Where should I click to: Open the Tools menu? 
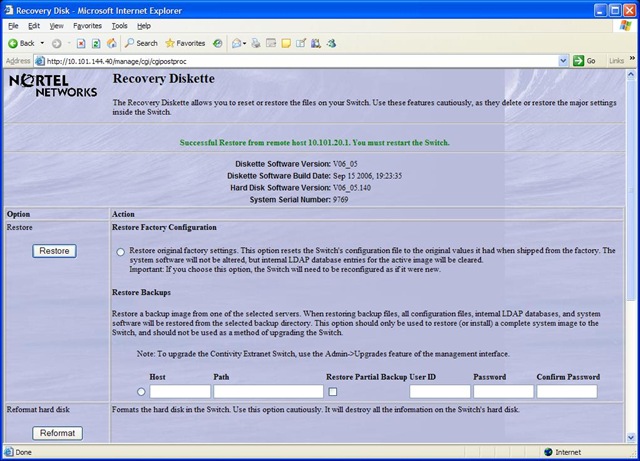click(x=120, y=26)
